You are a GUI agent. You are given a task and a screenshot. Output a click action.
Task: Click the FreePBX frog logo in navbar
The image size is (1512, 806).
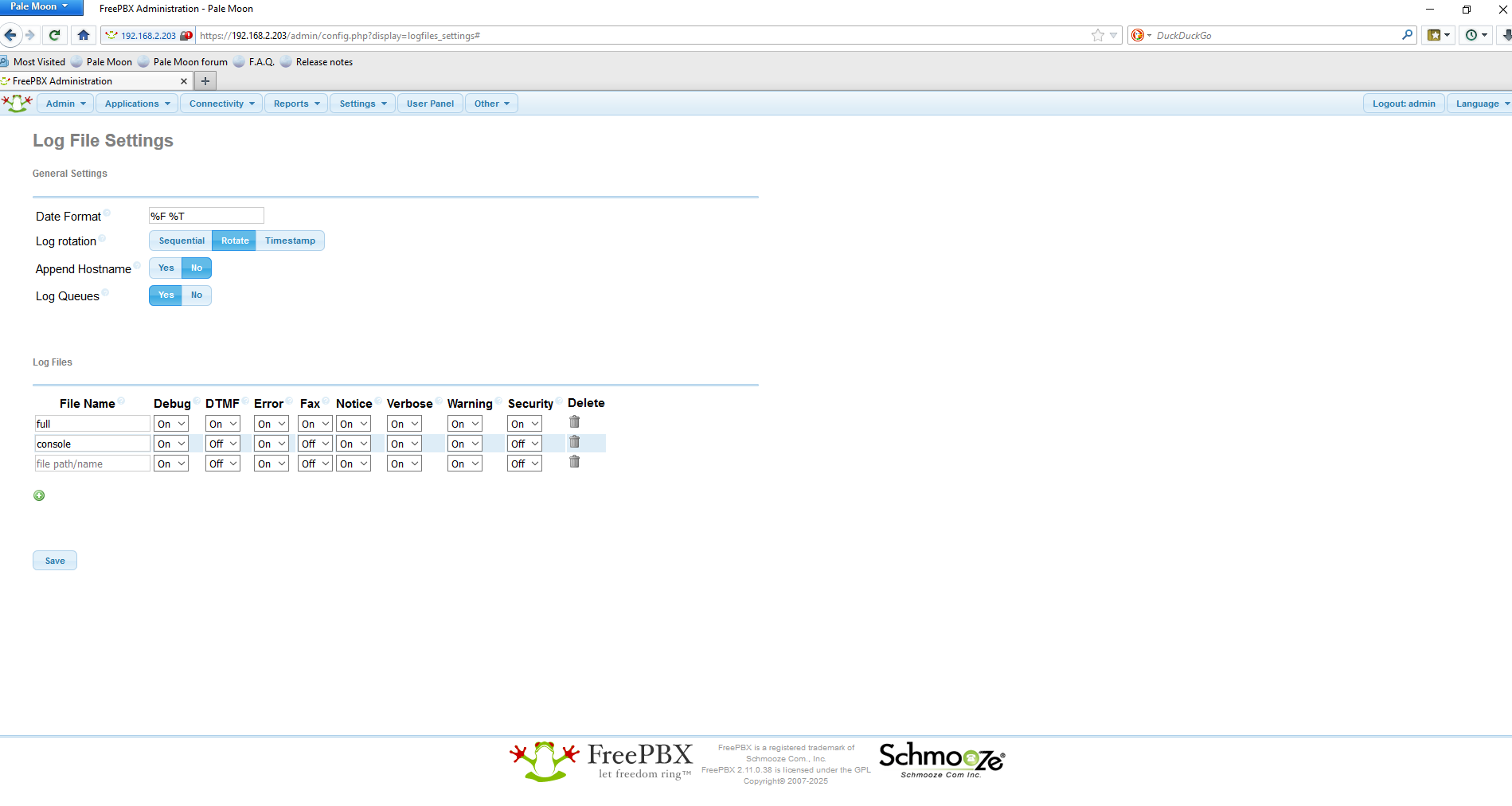tap(17, 104)
